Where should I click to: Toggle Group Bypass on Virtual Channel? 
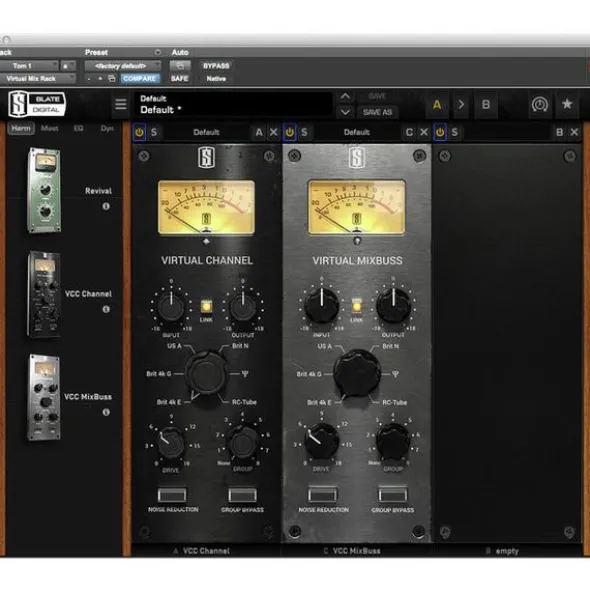click(242, 495)
